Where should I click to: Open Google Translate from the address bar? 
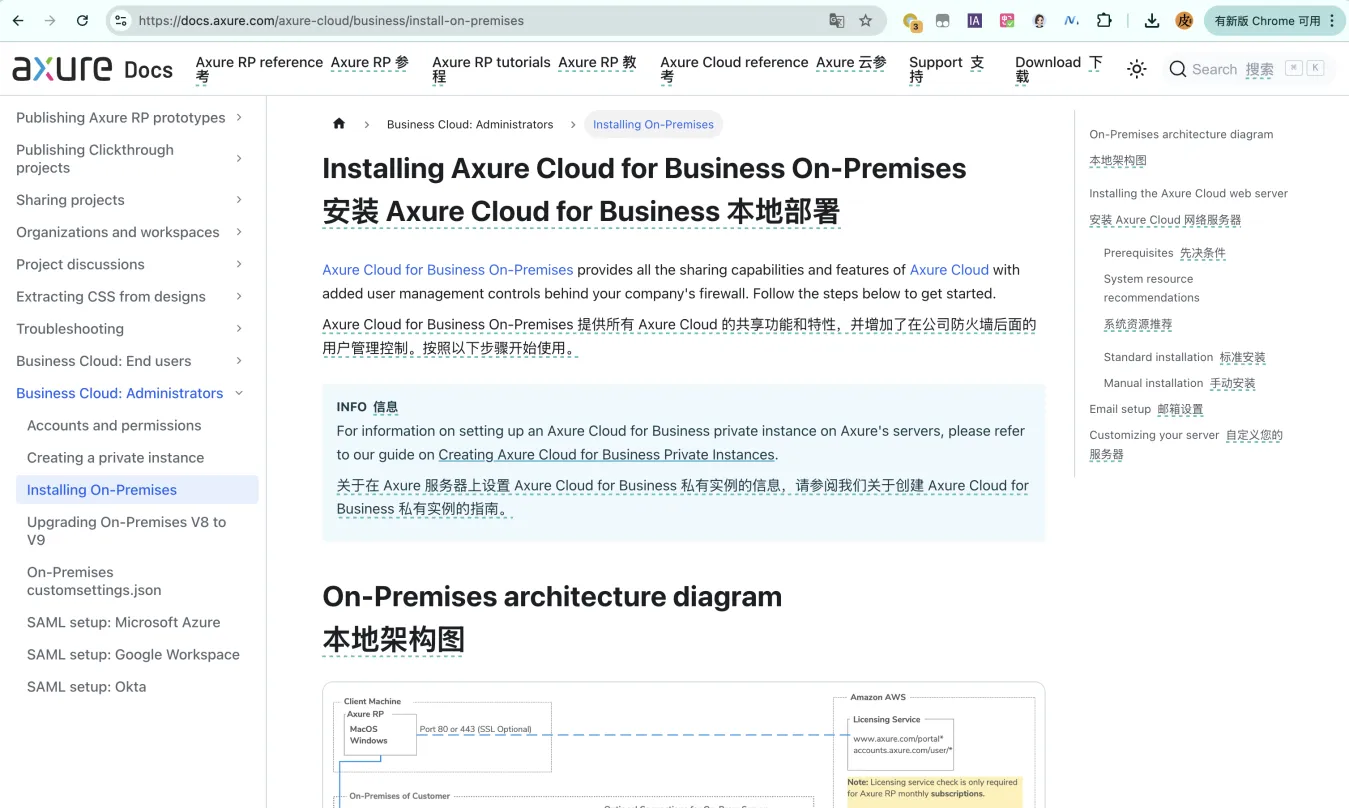point(835,20)
